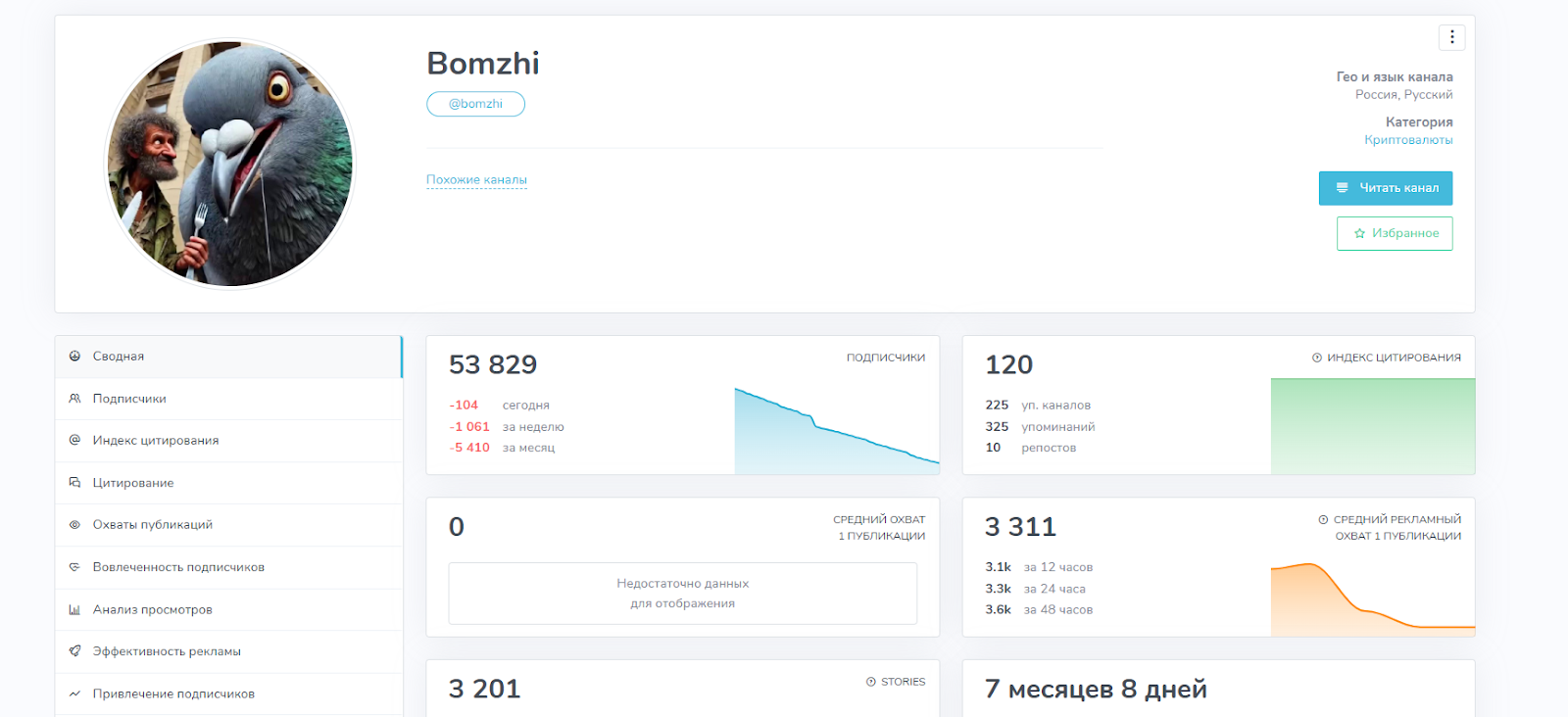Click the orange advertising reach chart

point(1372,597)
